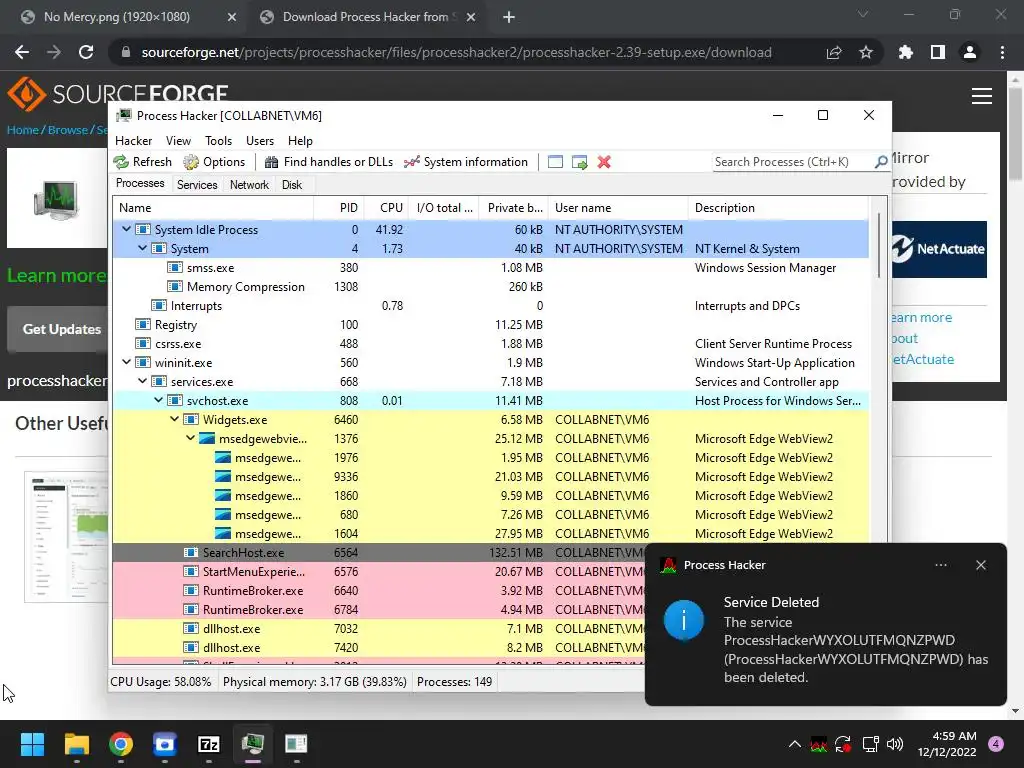Collapse the services.exe tree node

tap(142, 381)
